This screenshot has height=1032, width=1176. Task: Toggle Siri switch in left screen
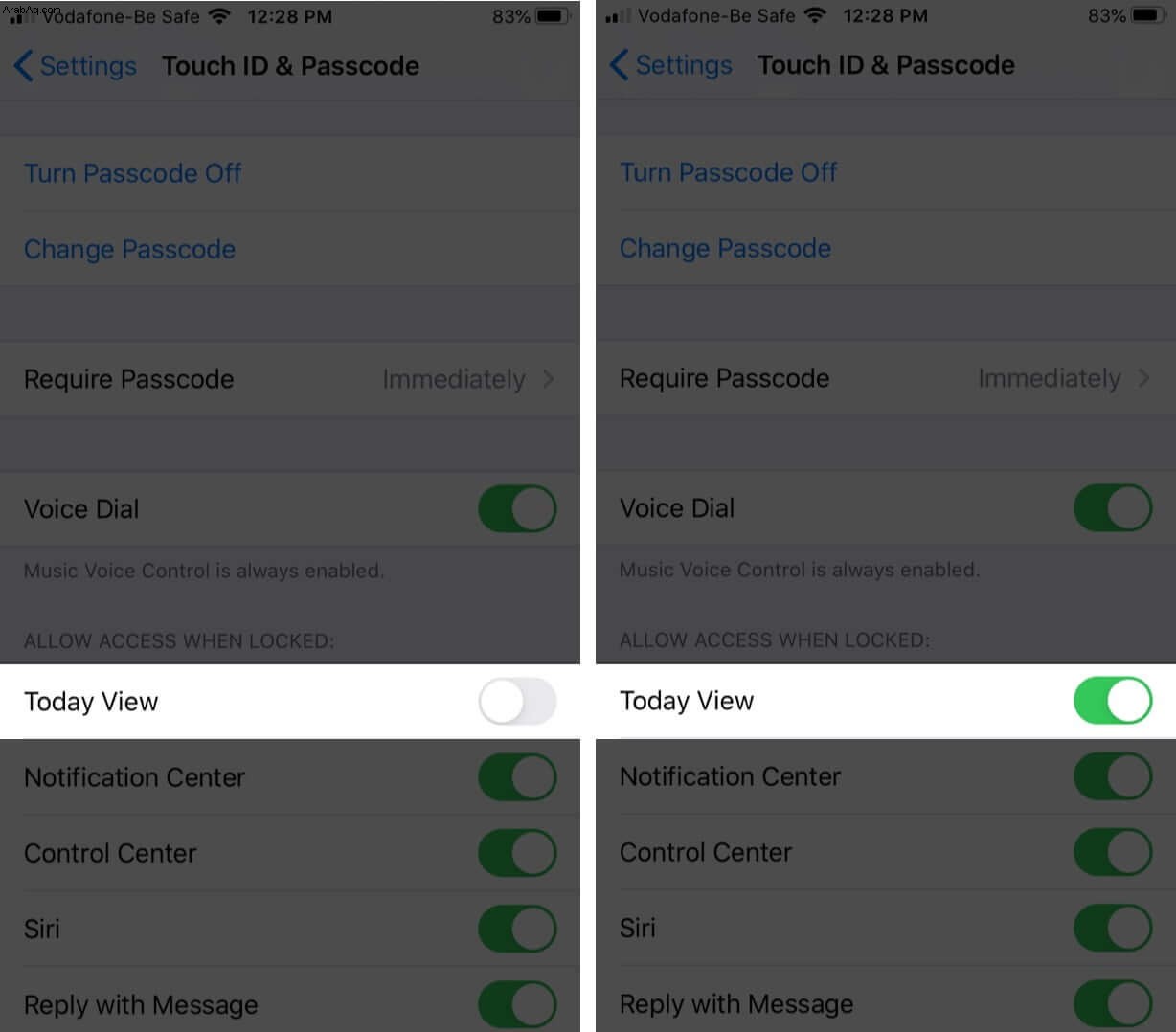tap(517, 929)
